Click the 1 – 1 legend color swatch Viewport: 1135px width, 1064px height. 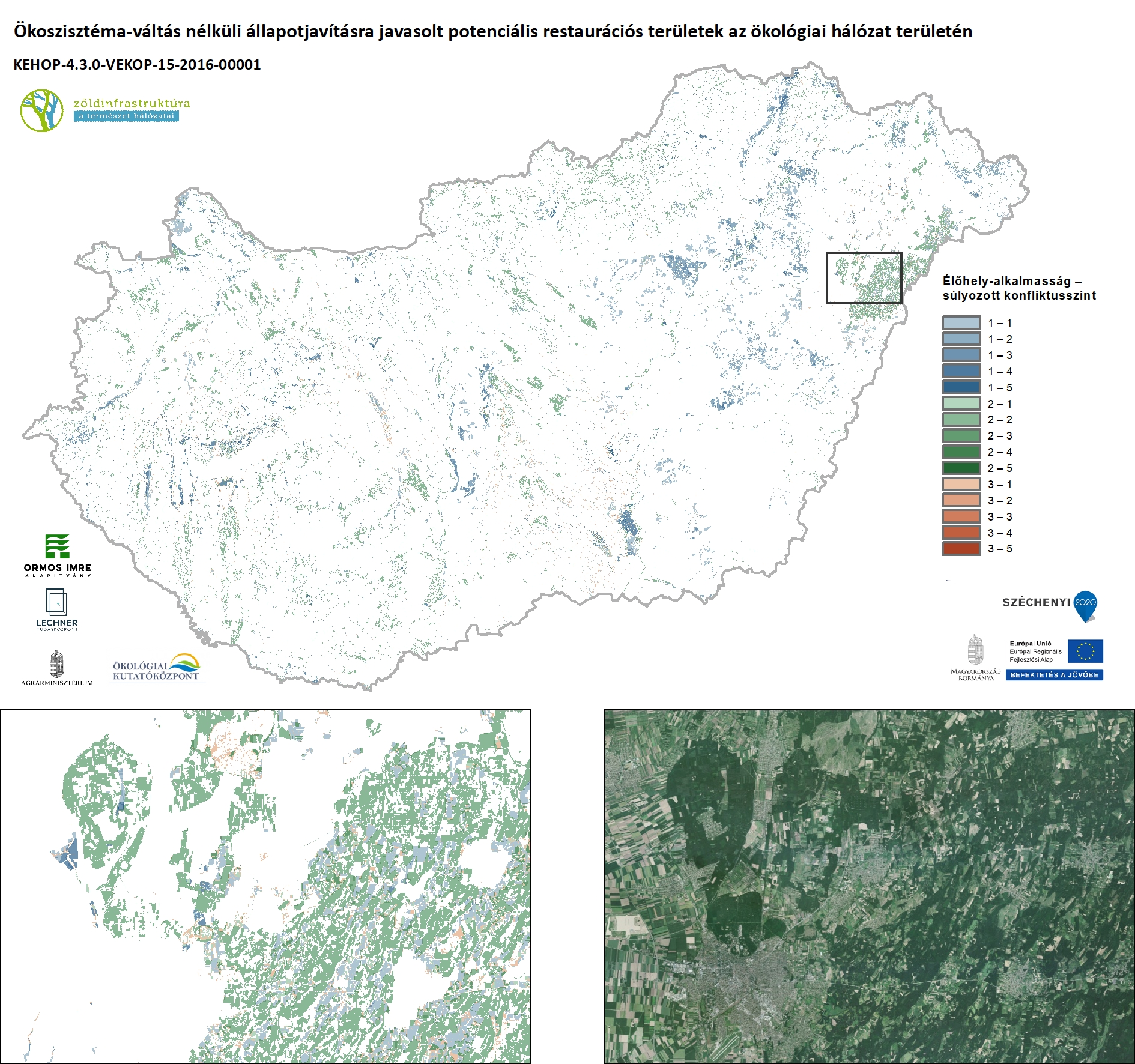(961, 323)
